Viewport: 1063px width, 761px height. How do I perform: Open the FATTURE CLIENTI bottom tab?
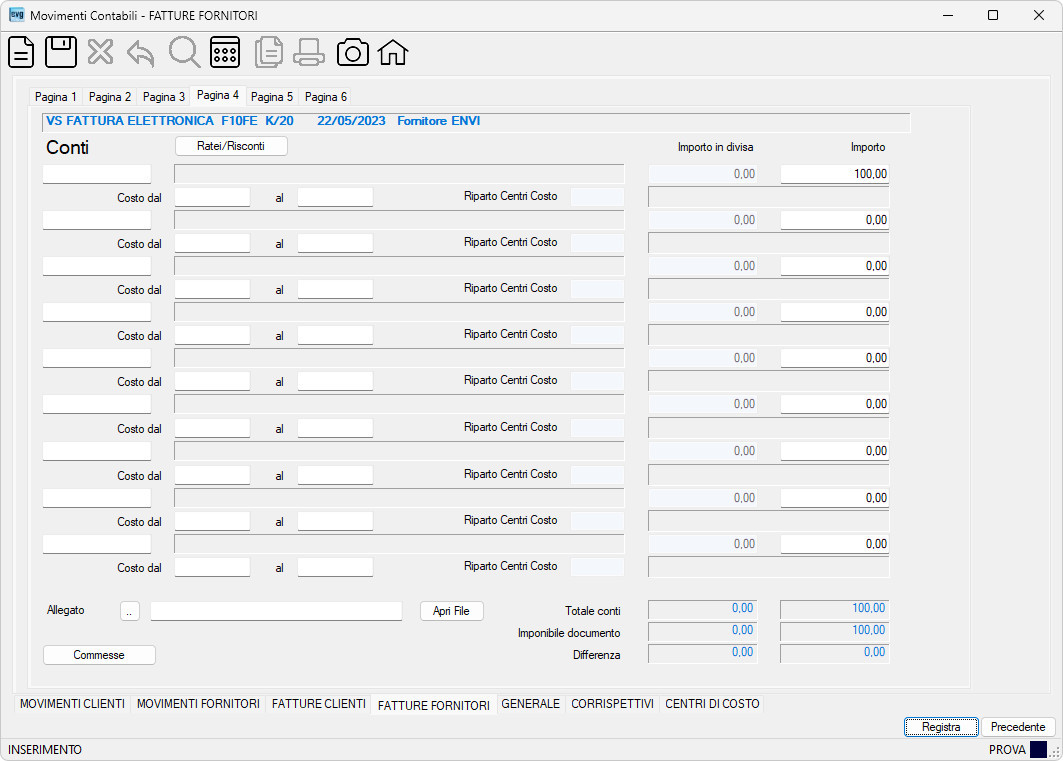coord(319,704)
